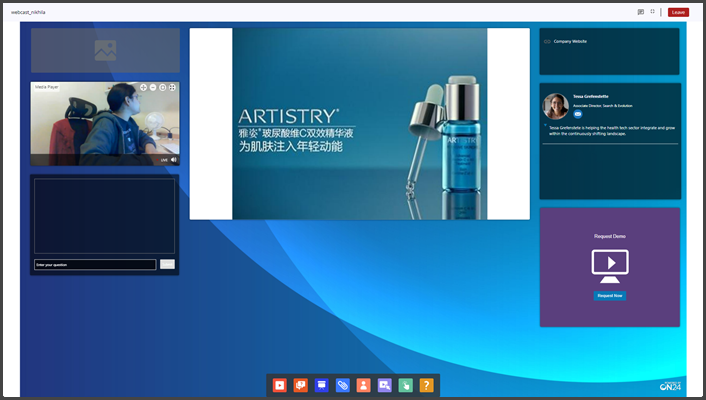Image resolution: width=706 pixels, height=400 pixels.
Task: Mute the media player volume speaker
Action: click(x=174, y=160)
